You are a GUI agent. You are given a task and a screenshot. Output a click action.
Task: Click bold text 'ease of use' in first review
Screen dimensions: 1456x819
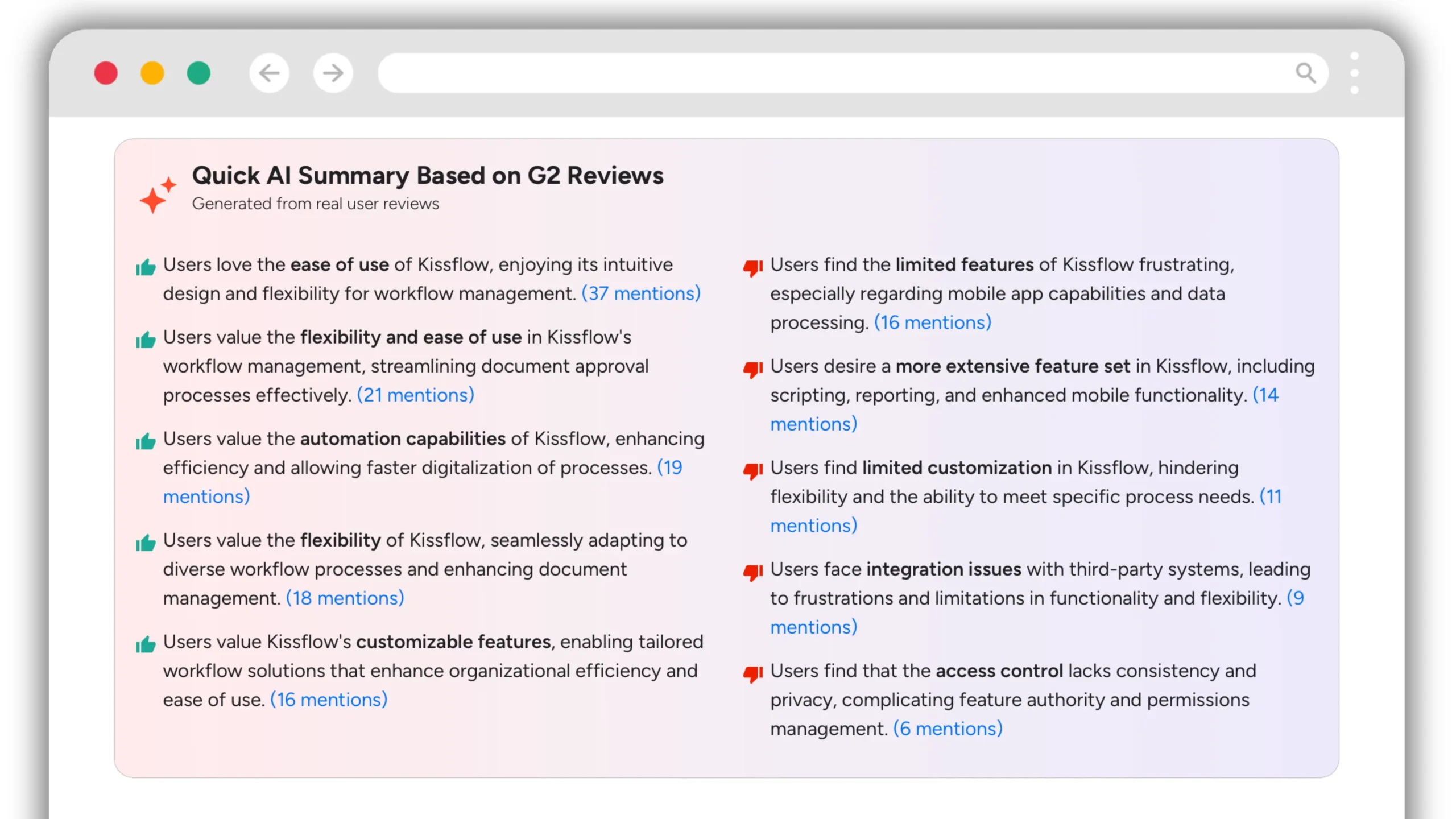(340, 264)
